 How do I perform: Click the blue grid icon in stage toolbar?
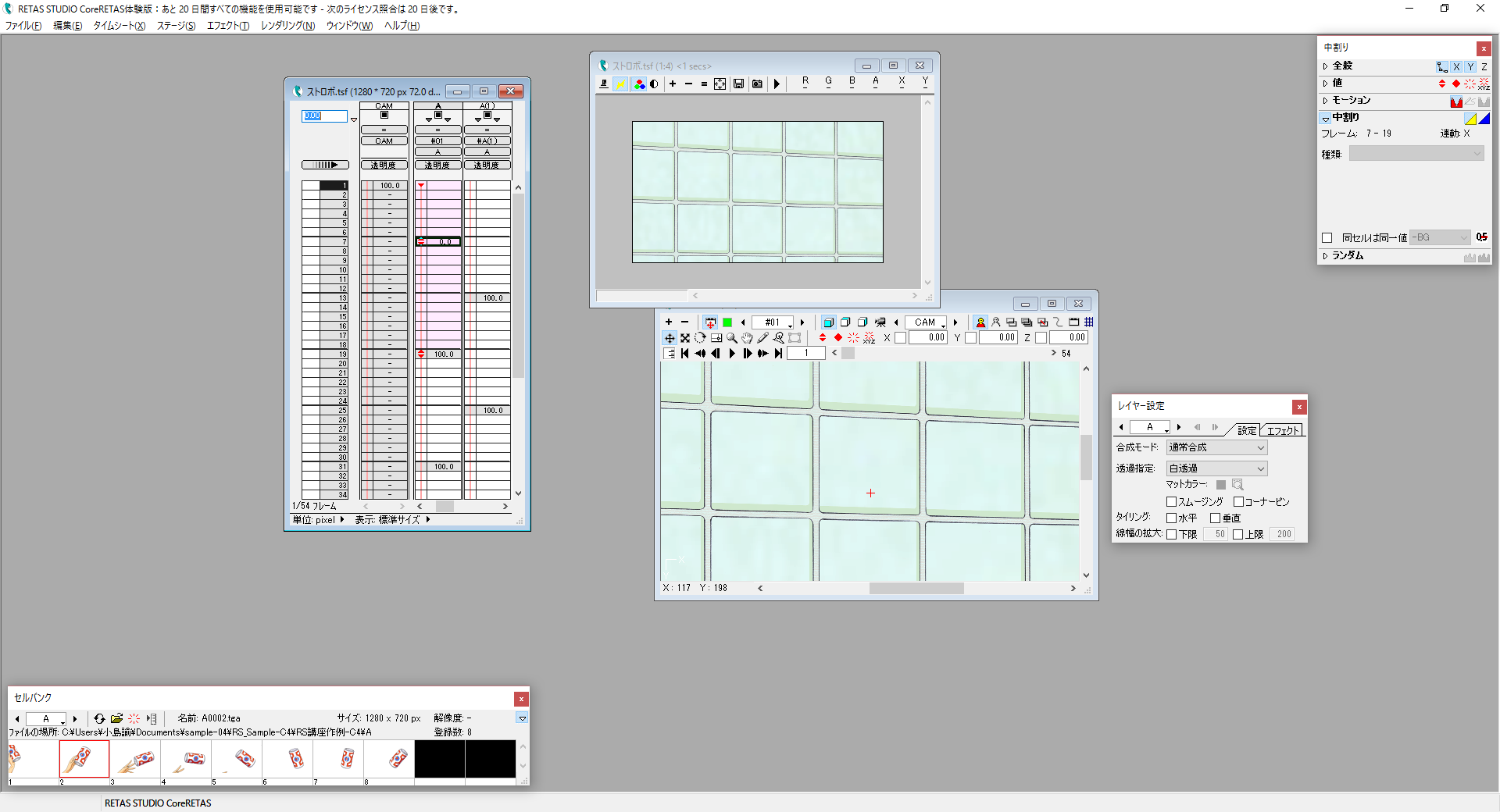(x=1089, y=322)
